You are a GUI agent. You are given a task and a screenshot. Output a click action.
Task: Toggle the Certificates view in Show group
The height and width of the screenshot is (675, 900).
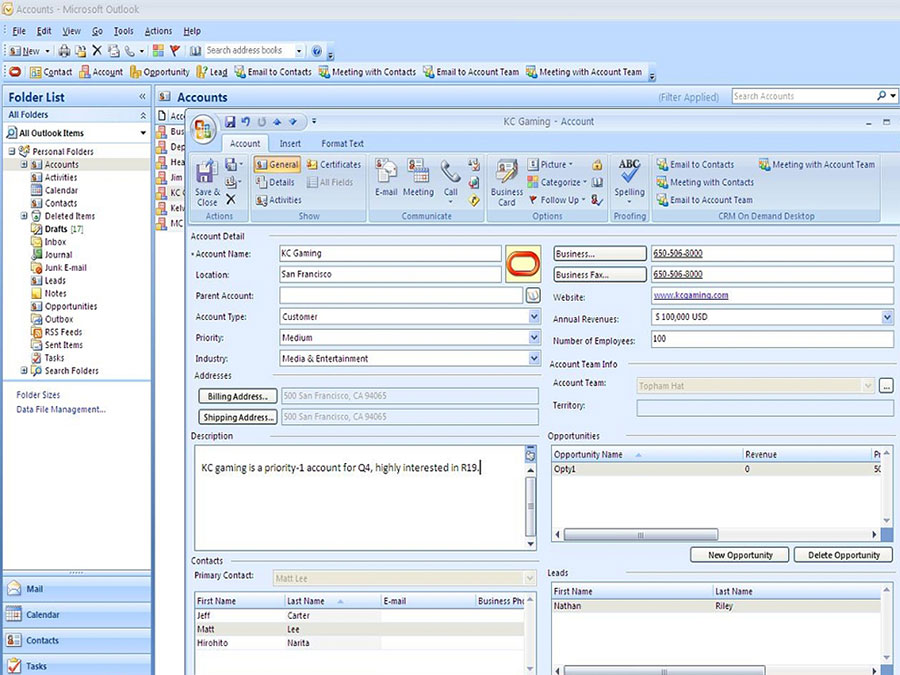click(333, 165)
